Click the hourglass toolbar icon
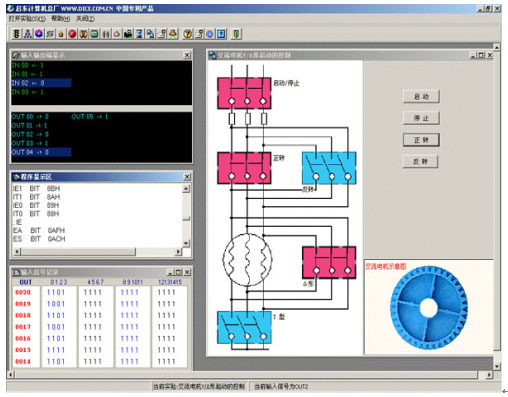Viewport: 508px width, 397px height. pyautogui.click(x=139, y=34)
